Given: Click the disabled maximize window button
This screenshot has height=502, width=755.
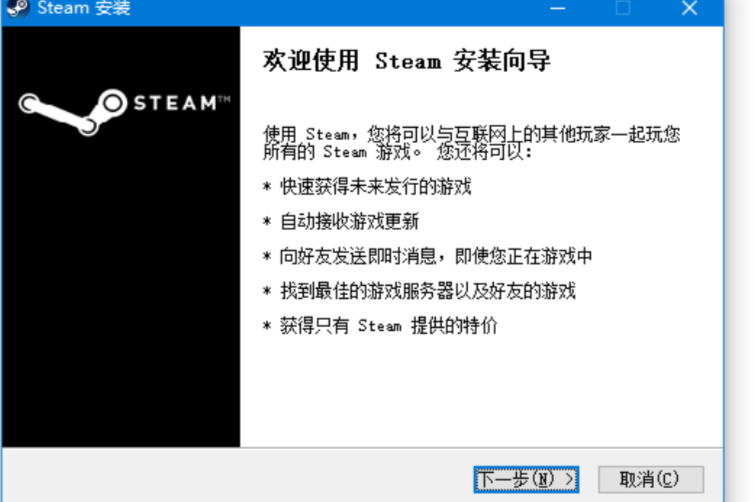Looking at the screenshot, I should pyautogui.click(x=623, y=8).
